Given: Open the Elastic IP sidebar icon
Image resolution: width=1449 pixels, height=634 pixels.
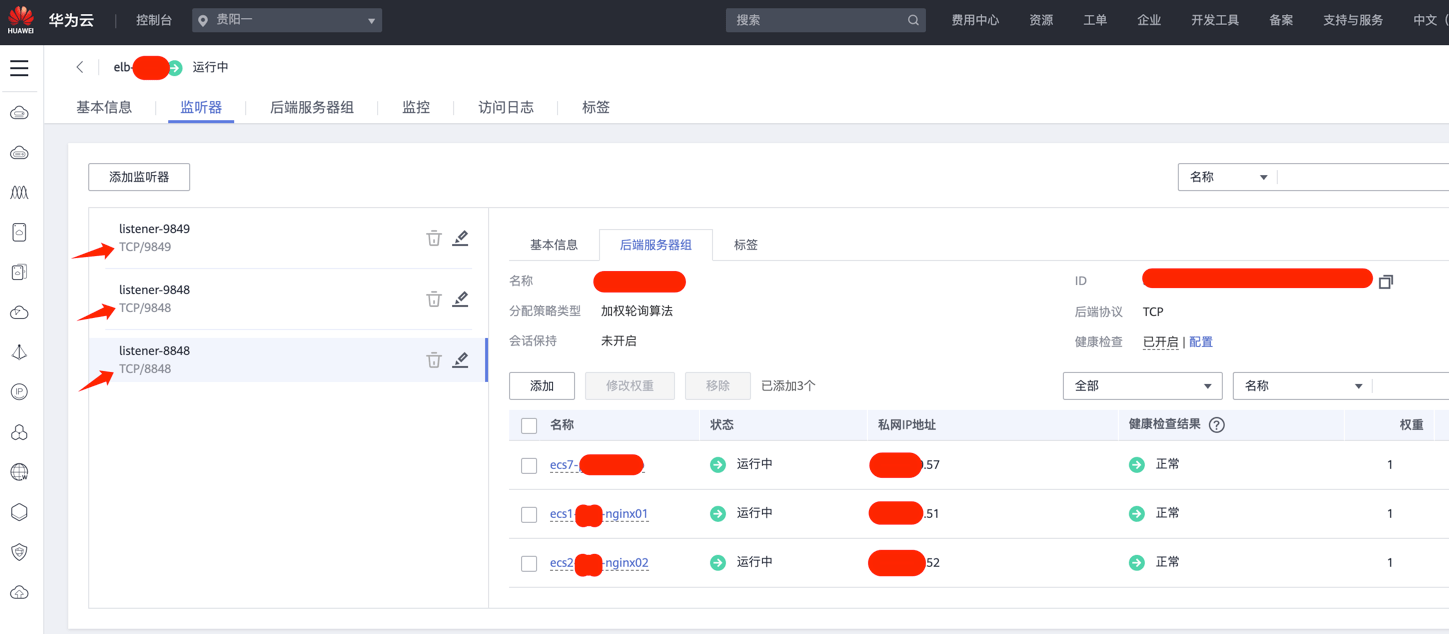Looking at the screenshot, I should click(19, 392).
